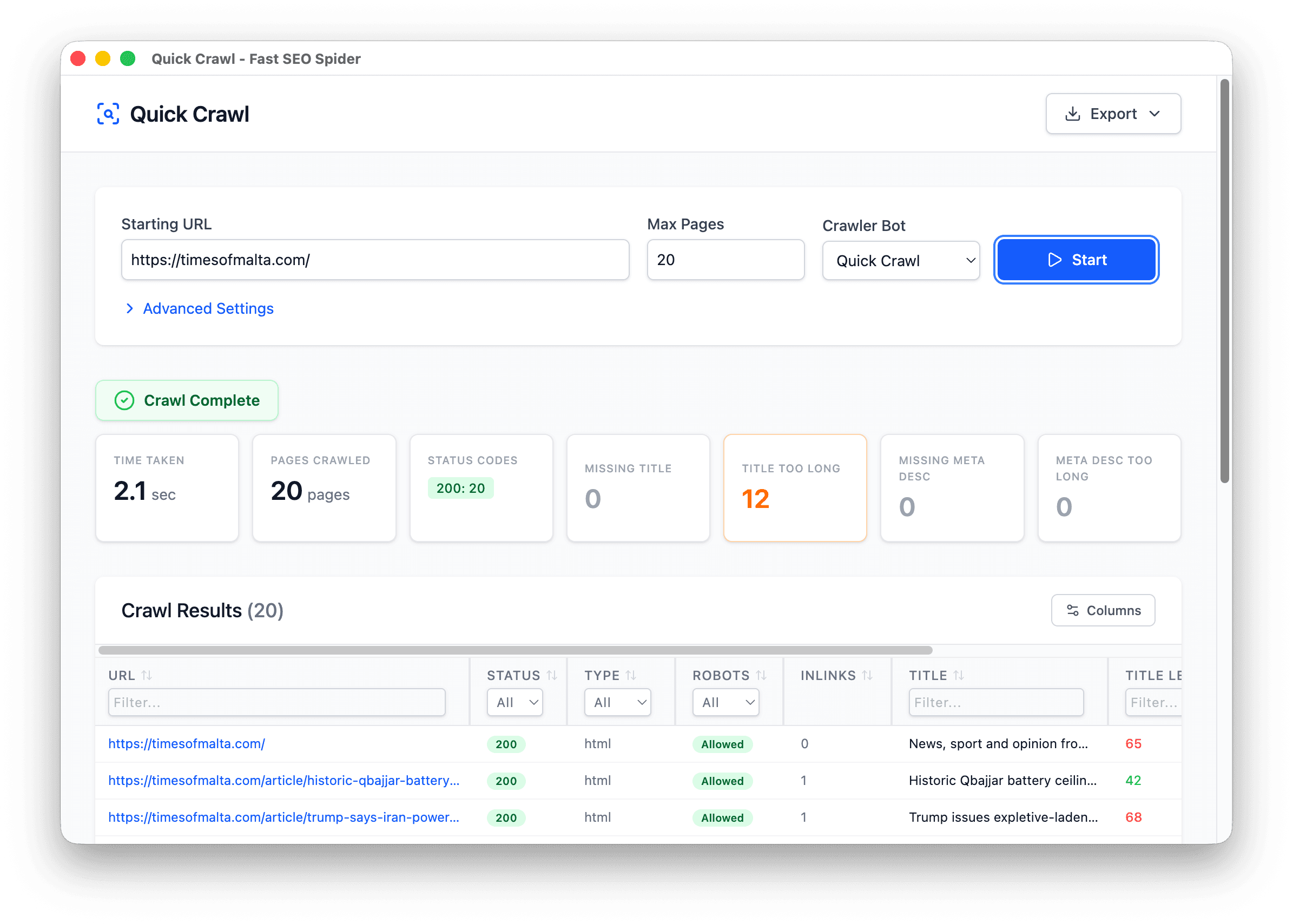Select the Quick Crawl magnifier logo icon

point(109,114)
